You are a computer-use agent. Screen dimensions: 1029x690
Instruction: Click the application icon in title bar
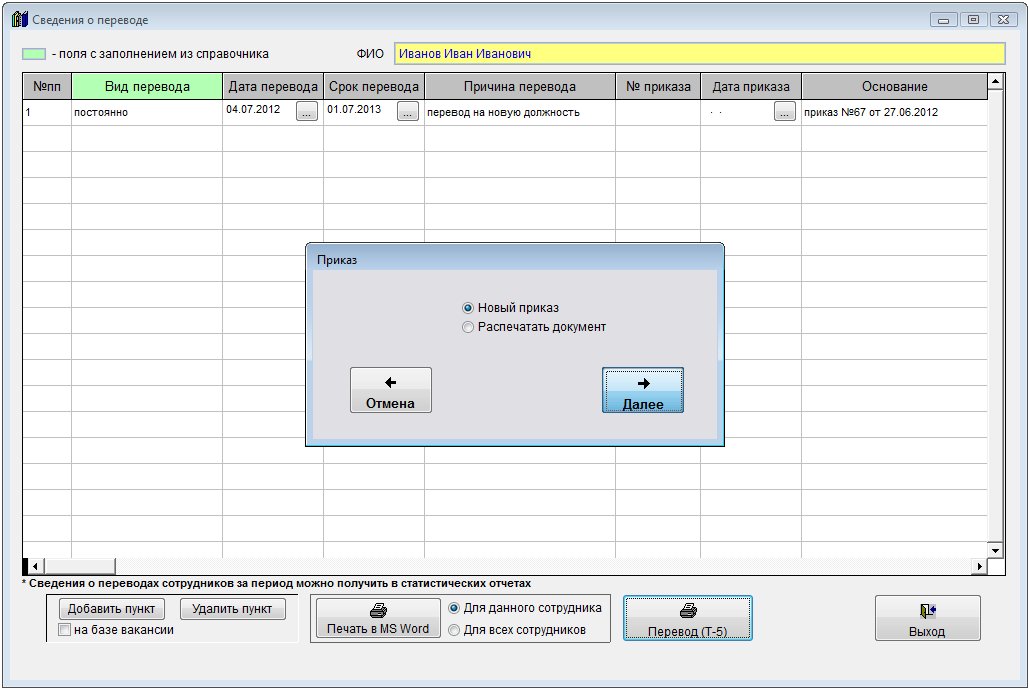click(19, 20)
